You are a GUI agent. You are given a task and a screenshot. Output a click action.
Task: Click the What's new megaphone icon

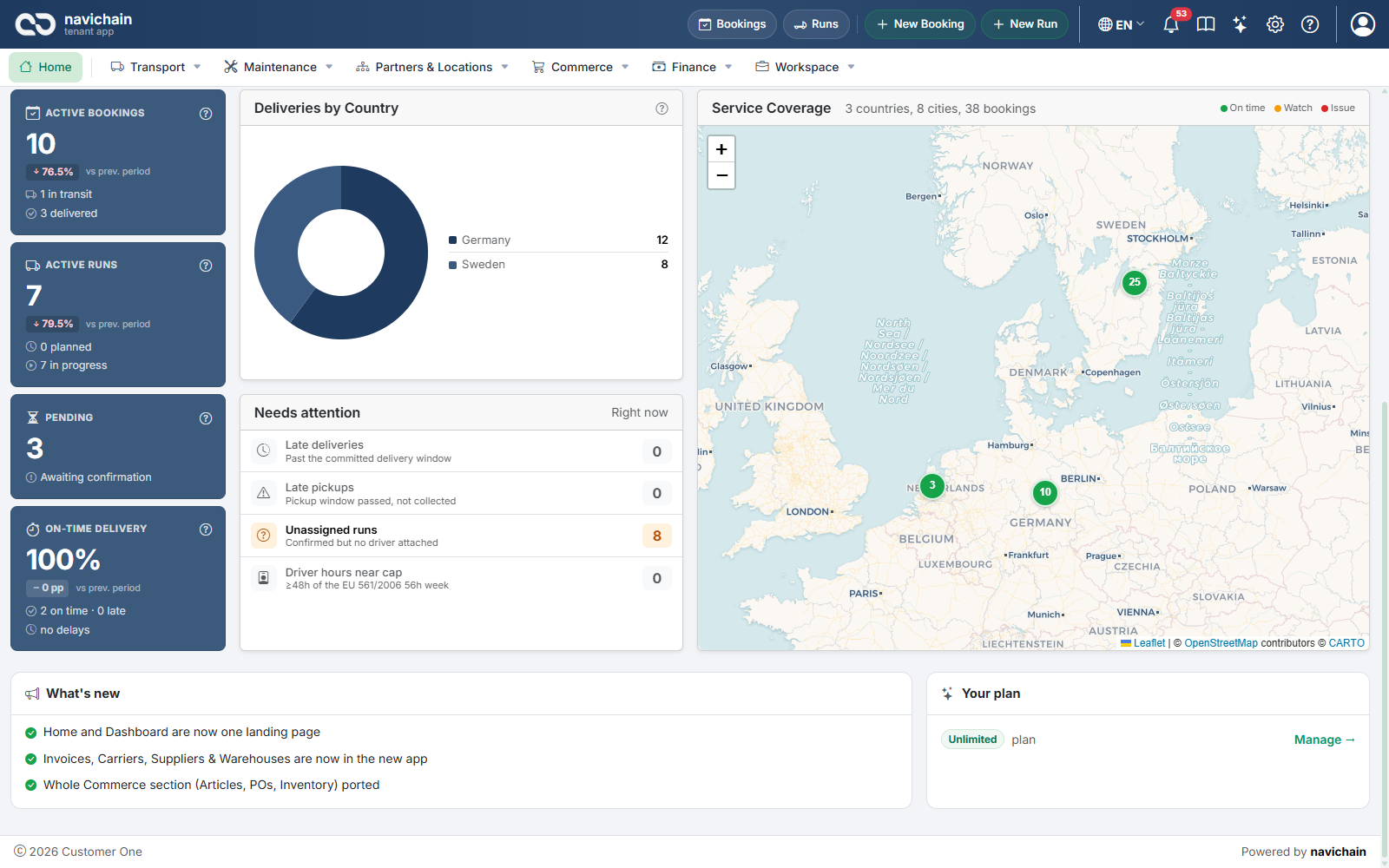32,694
